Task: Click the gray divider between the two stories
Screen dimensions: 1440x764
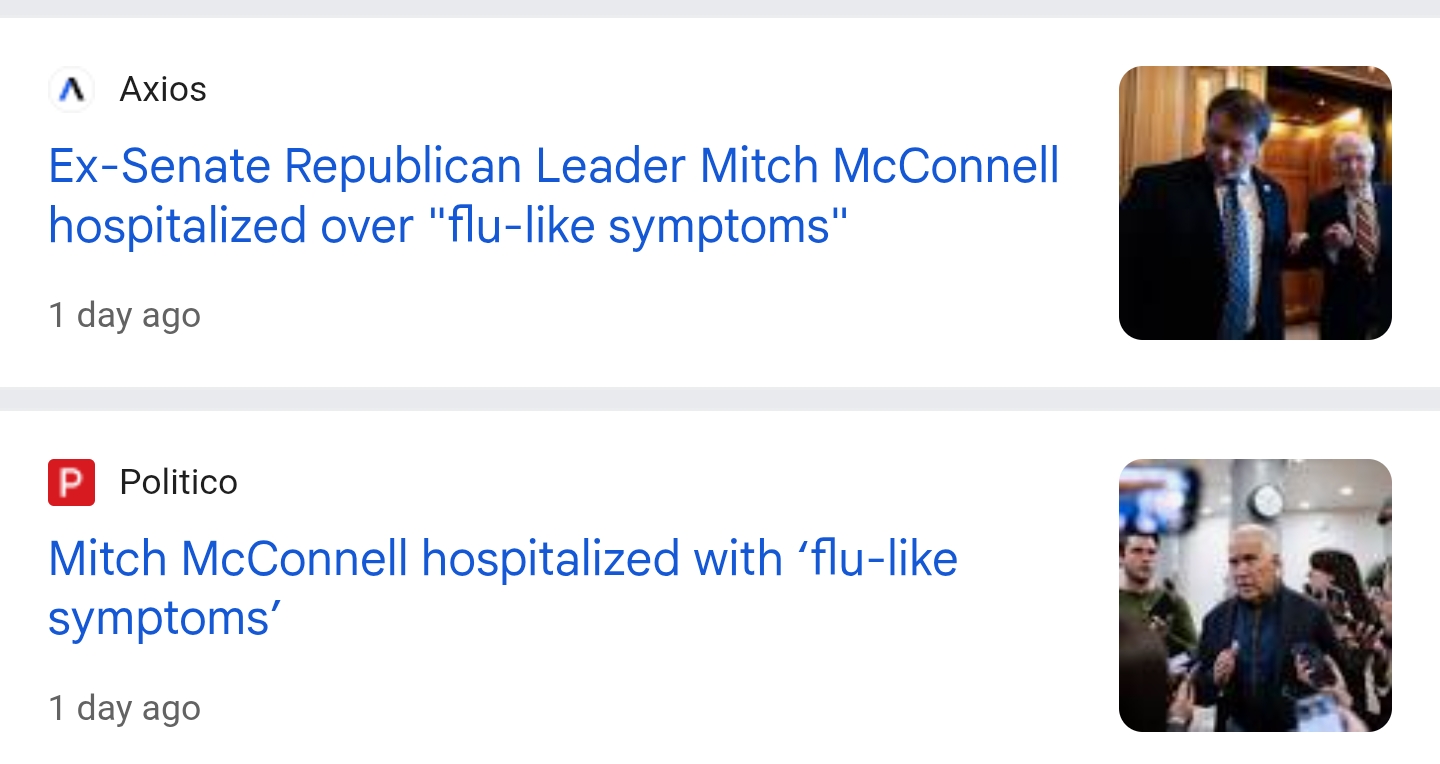Action: point(720,398)
